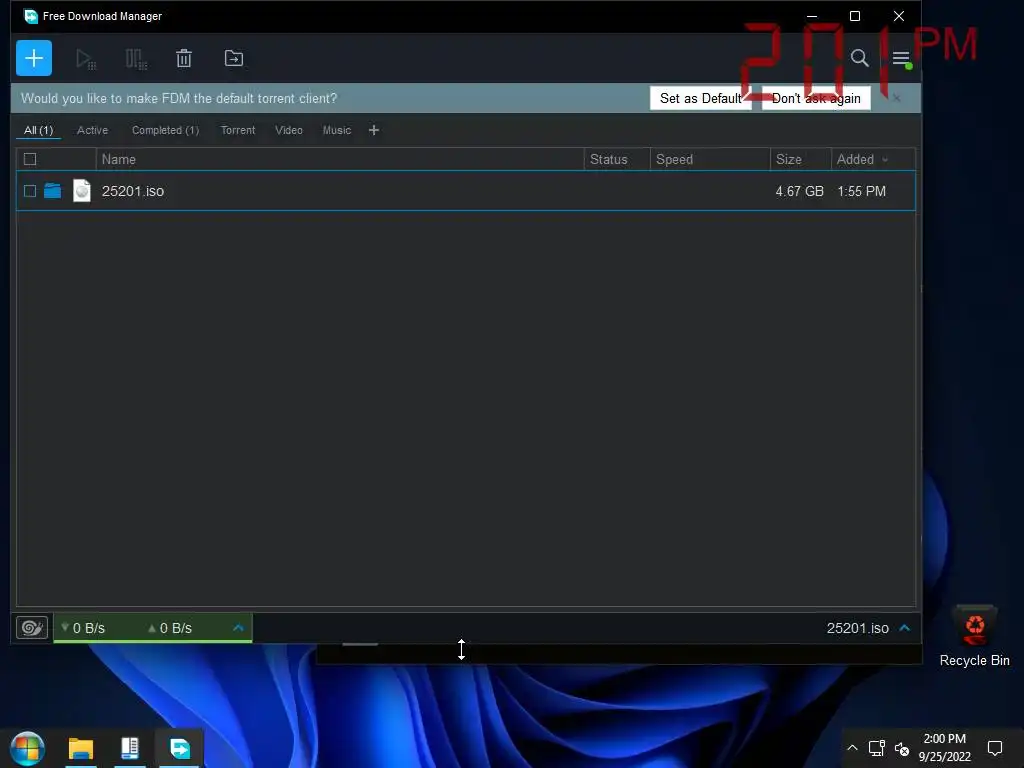Show hidden system tray icons
This screenshot has width=1024, height=768.
[x=852, y=748]
